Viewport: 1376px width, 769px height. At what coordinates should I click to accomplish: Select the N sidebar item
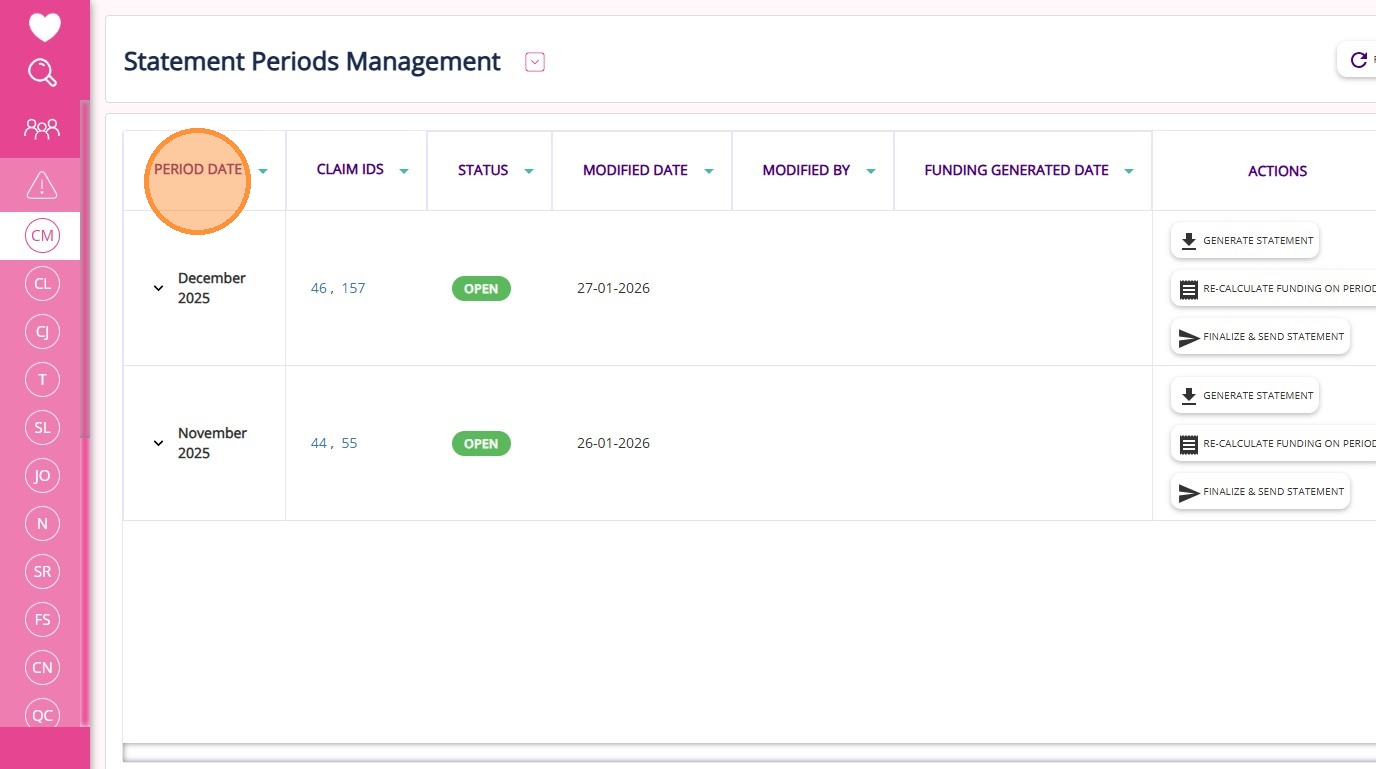pyautogui.click(x=42, y=524)
